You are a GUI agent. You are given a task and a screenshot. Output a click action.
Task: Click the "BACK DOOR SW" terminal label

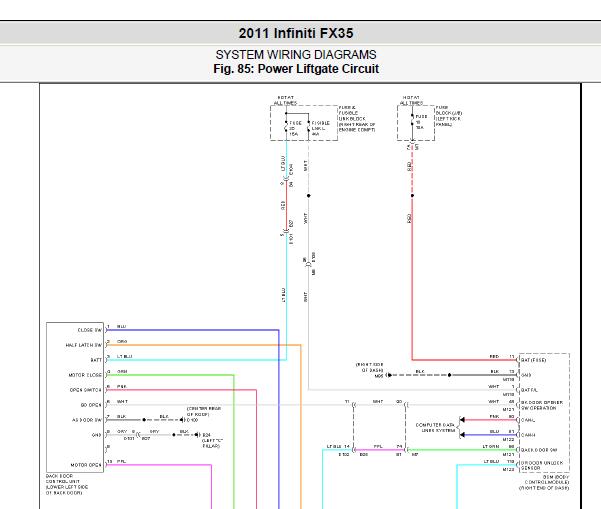click(x=539, y=450)
